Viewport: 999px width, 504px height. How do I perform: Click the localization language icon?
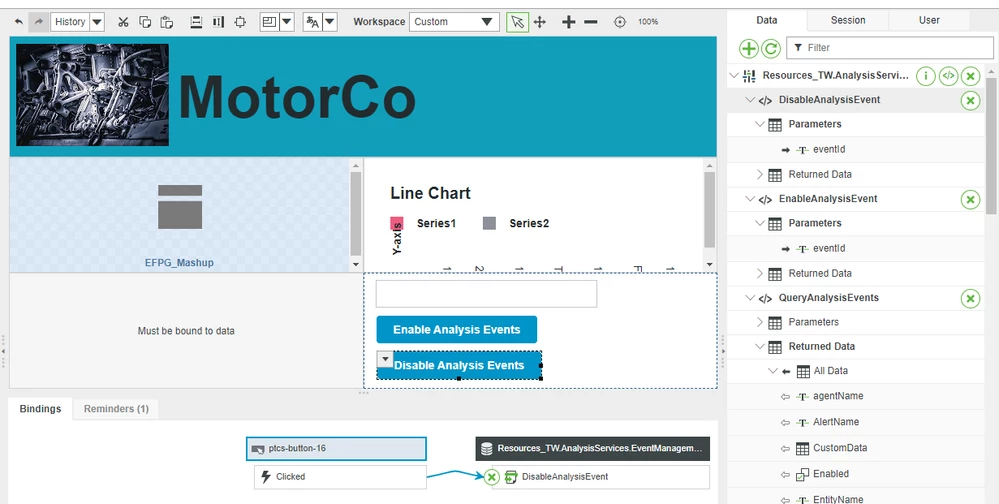point(312,22)
